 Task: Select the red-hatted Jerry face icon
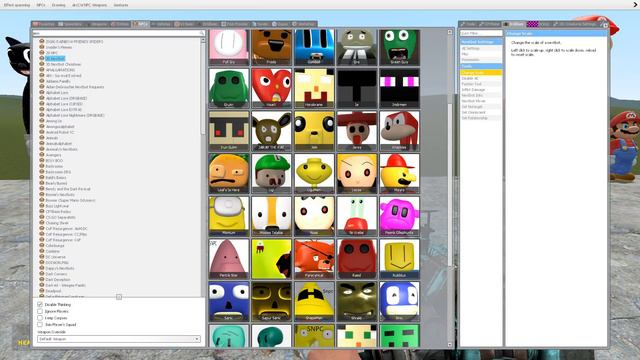(x=357, y=131)
